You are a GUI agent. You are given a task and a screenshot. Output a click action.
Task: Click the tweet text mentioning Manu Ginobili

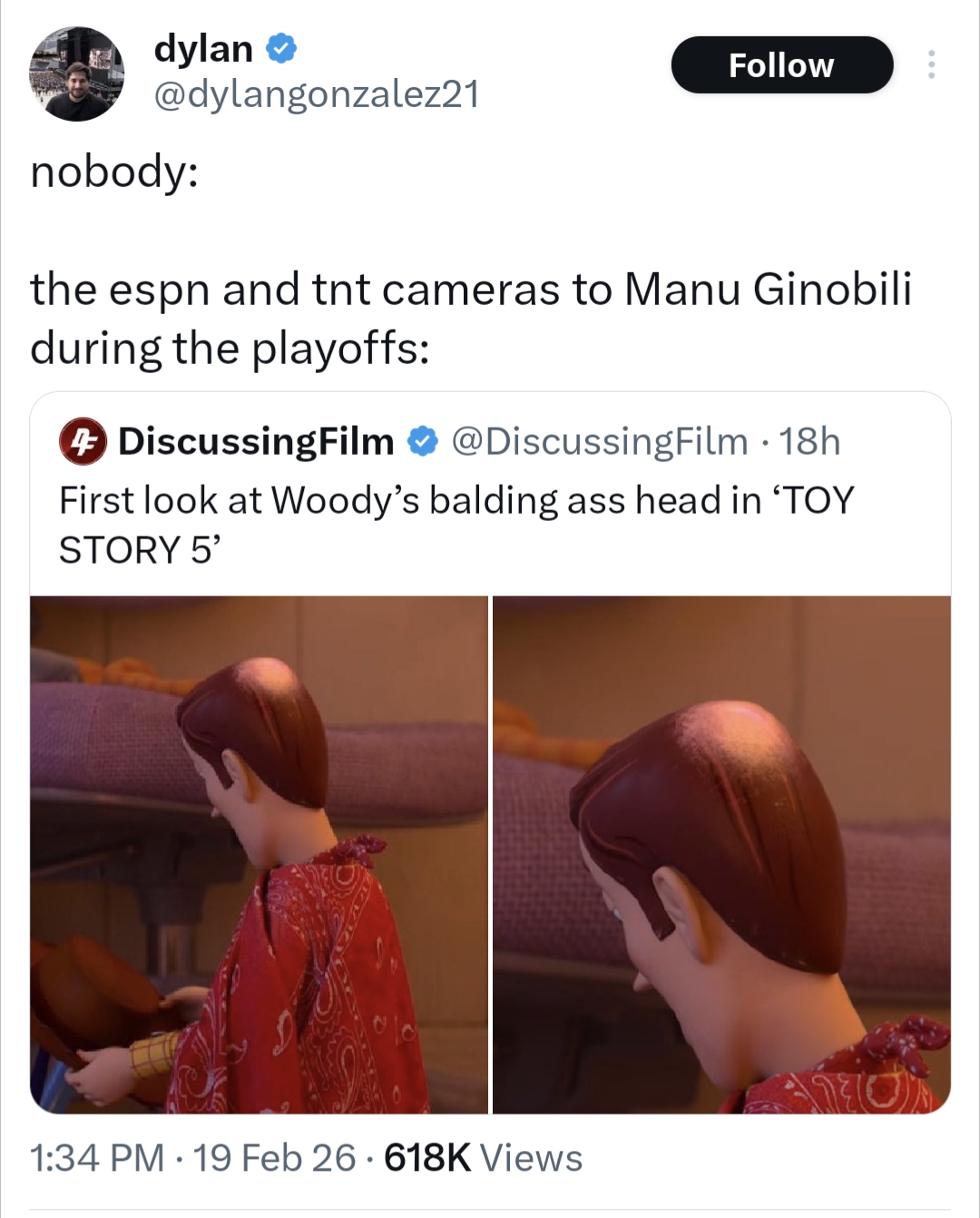pos(470,319)
